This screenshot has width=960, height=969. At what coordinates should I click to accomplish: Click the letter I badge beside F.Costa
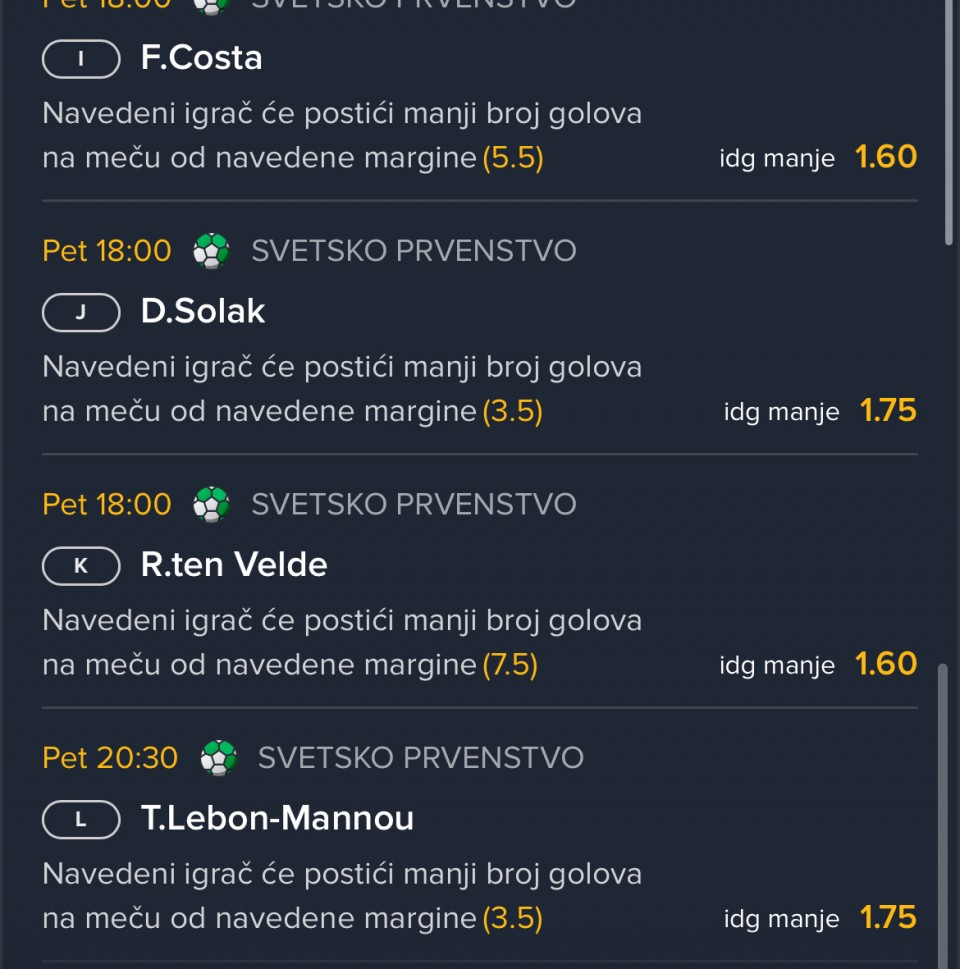coord(81,59)
